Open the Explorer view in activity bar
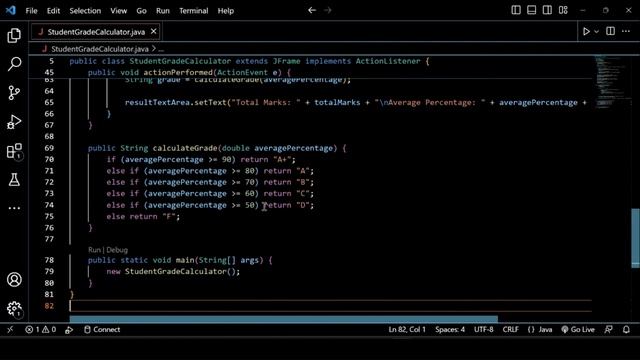Viewport: 640px width, 360px height. pyautogui.click(x=14, y=35)
